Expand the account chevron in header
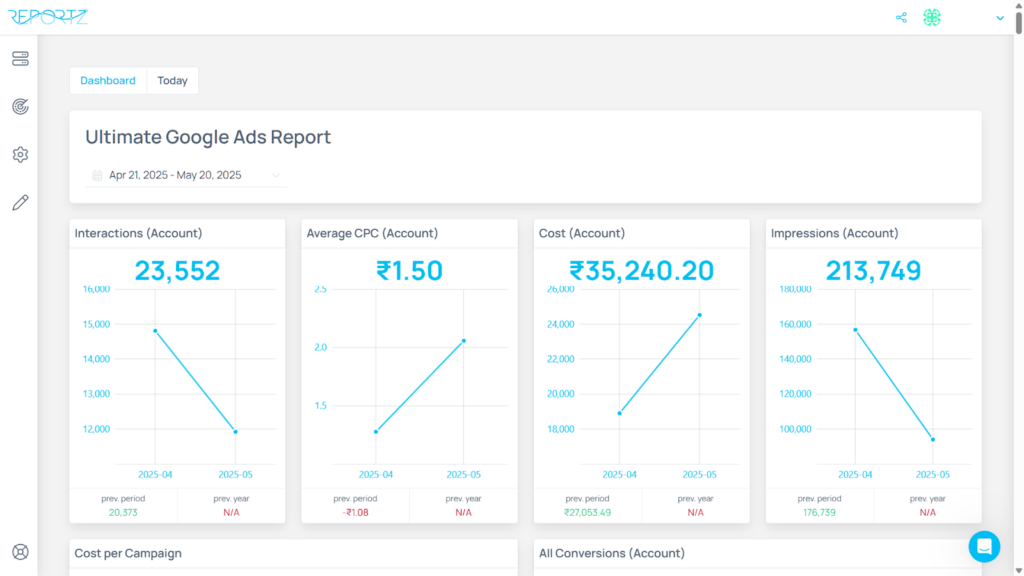The image size is (1024, 576). click(1000, 18)
